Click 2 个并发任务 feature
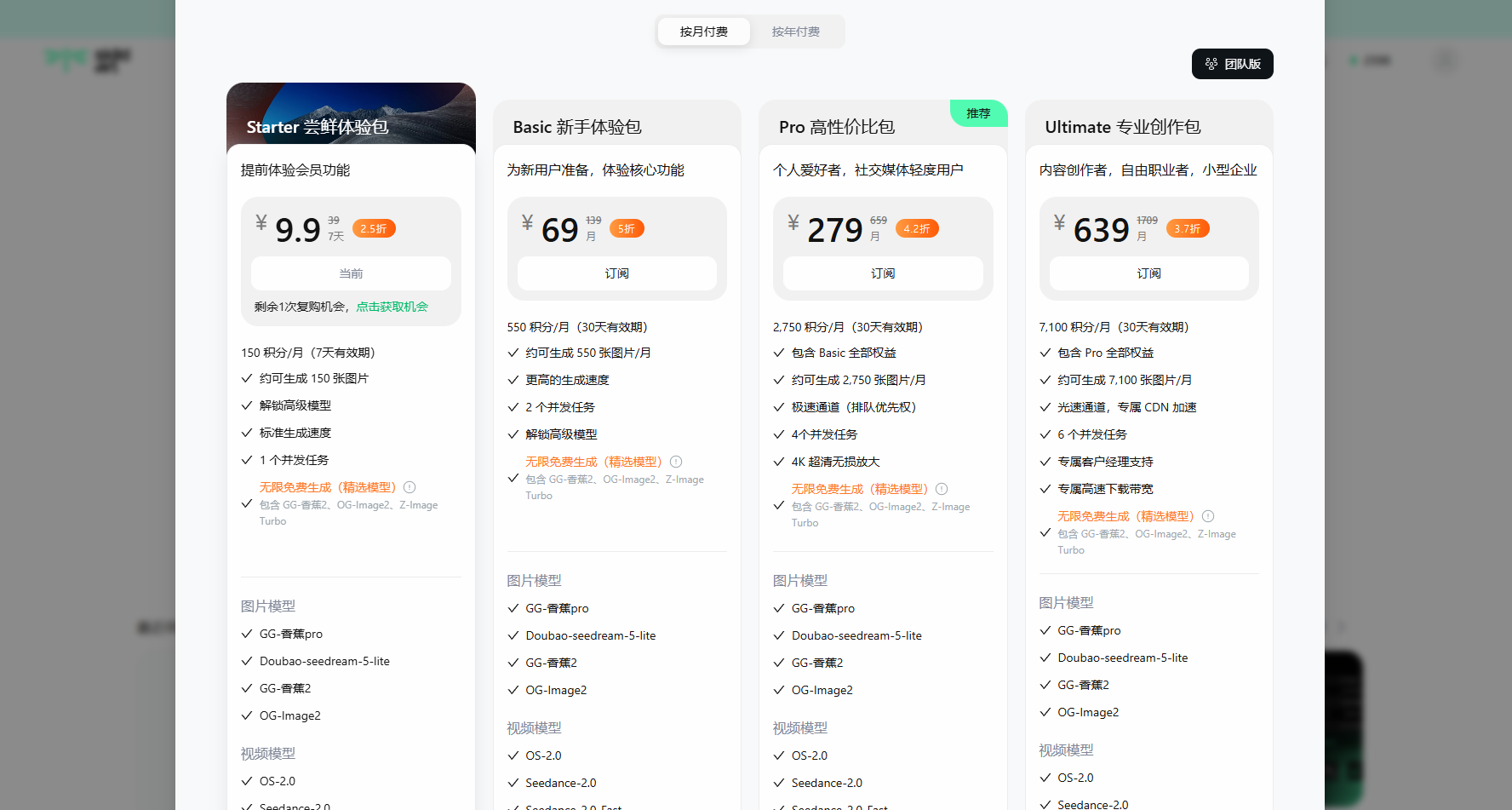The width and height of the screenshot is (1512, 810). 560,407
